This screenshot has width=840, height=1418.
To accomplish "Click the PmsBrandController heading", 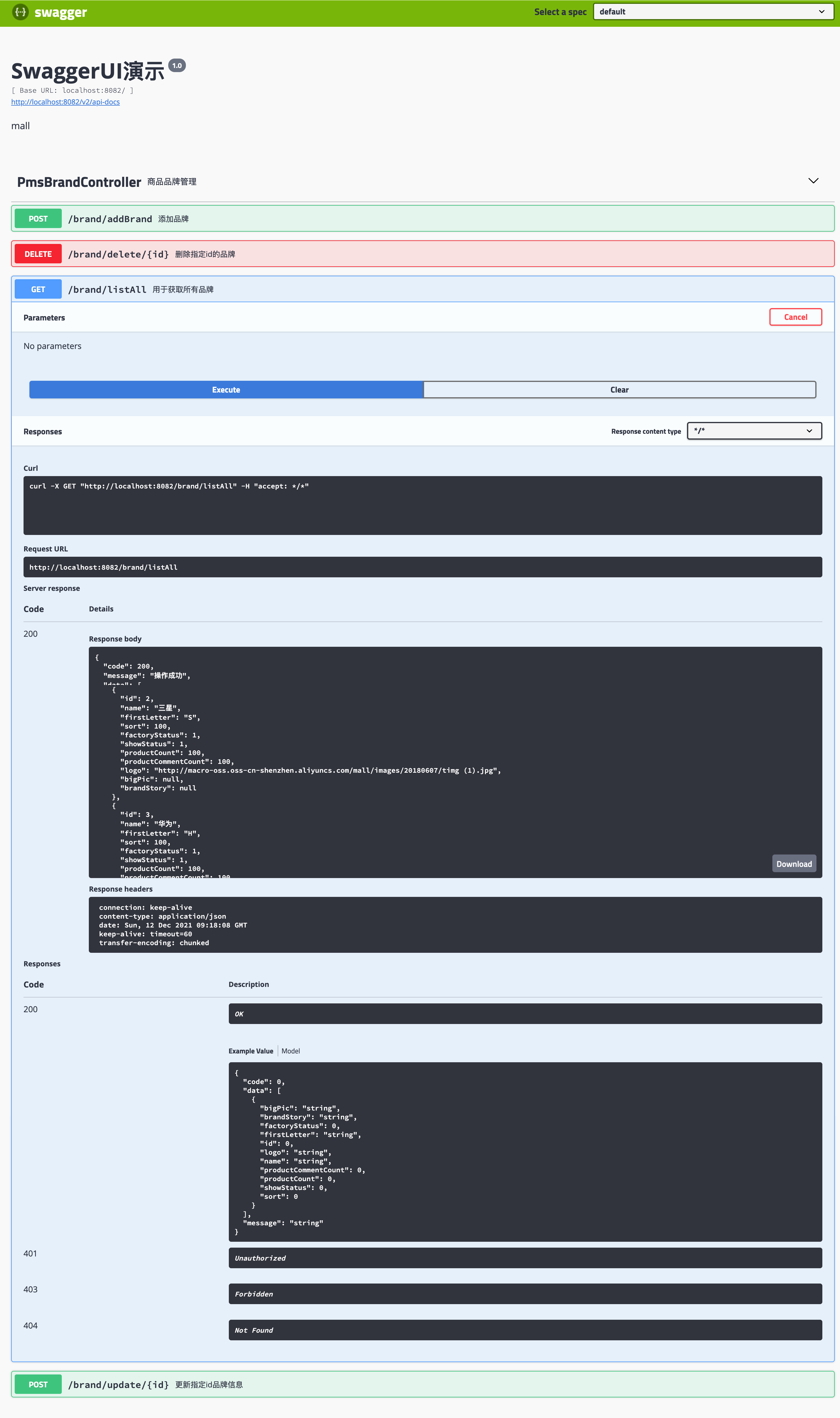I will (79, 182).
